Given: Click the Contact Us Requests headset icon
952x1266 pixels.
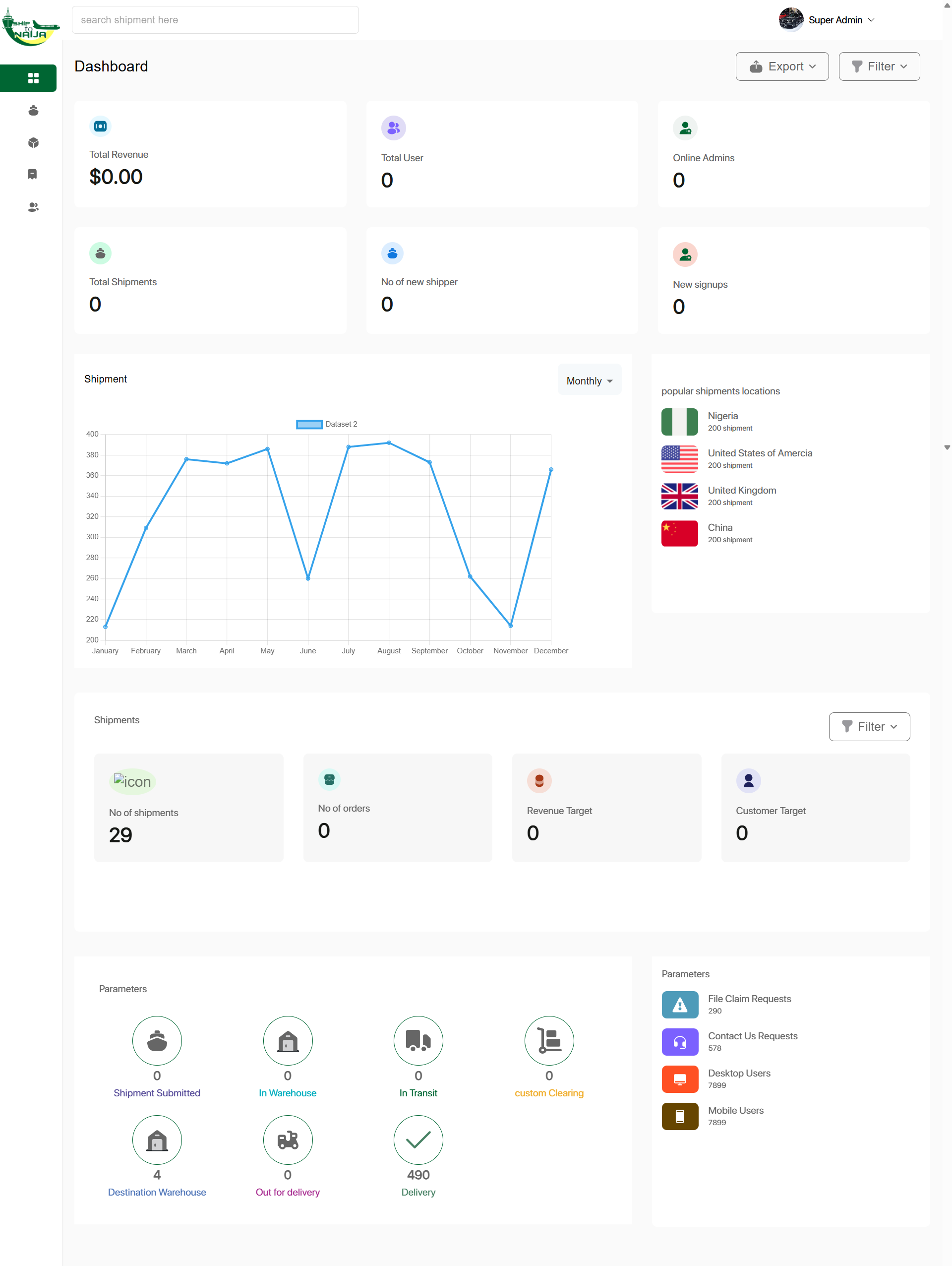Looking at the screenshot, I should [x=679, y=1042].
